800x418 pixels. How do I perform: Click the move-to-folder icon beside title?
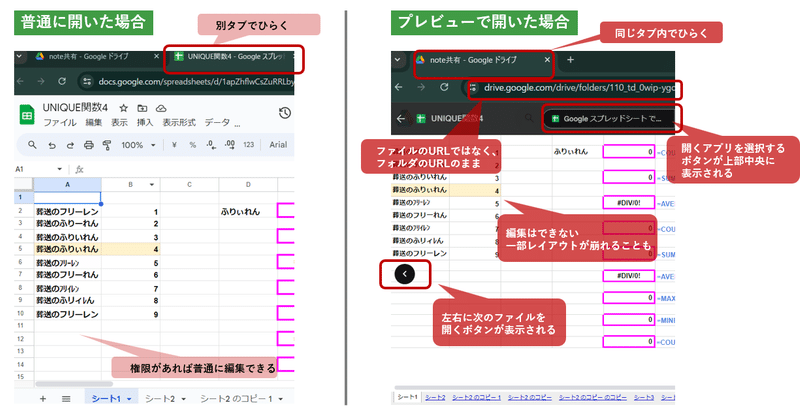(x=142, y=108)
